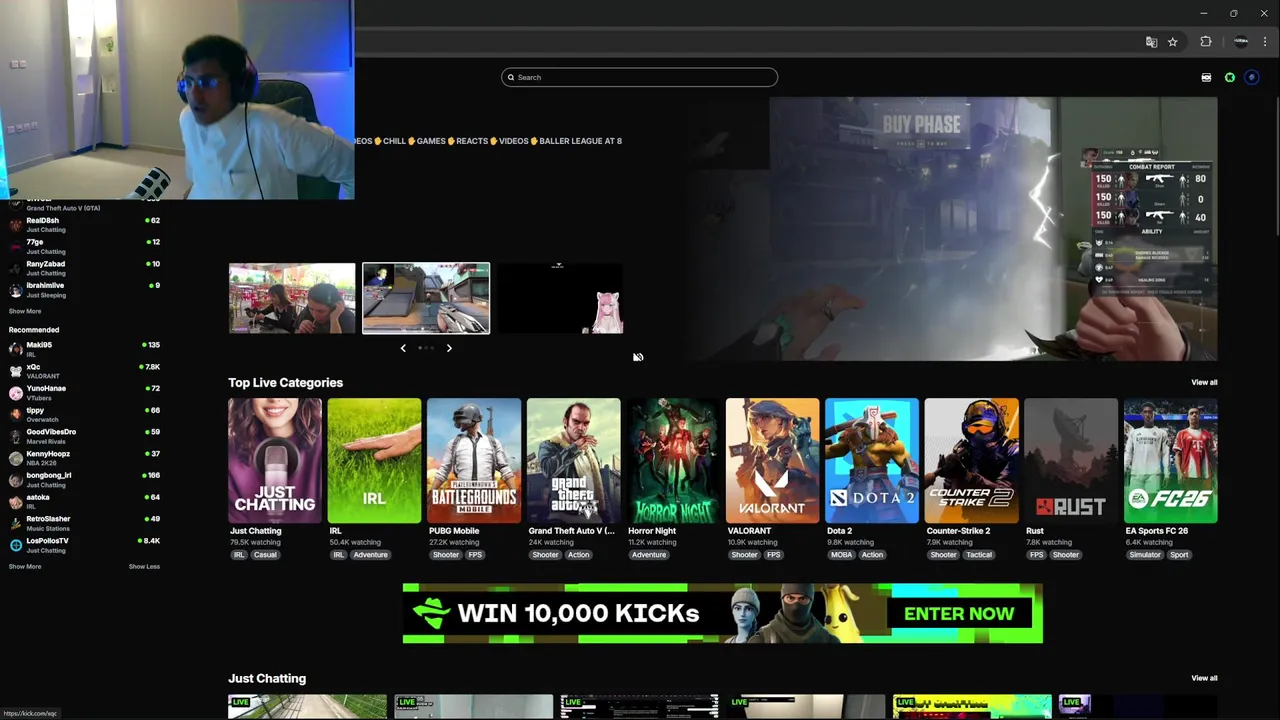1280x720 pixels.
Task: Open the IRL category card
Action: point(374,461)
